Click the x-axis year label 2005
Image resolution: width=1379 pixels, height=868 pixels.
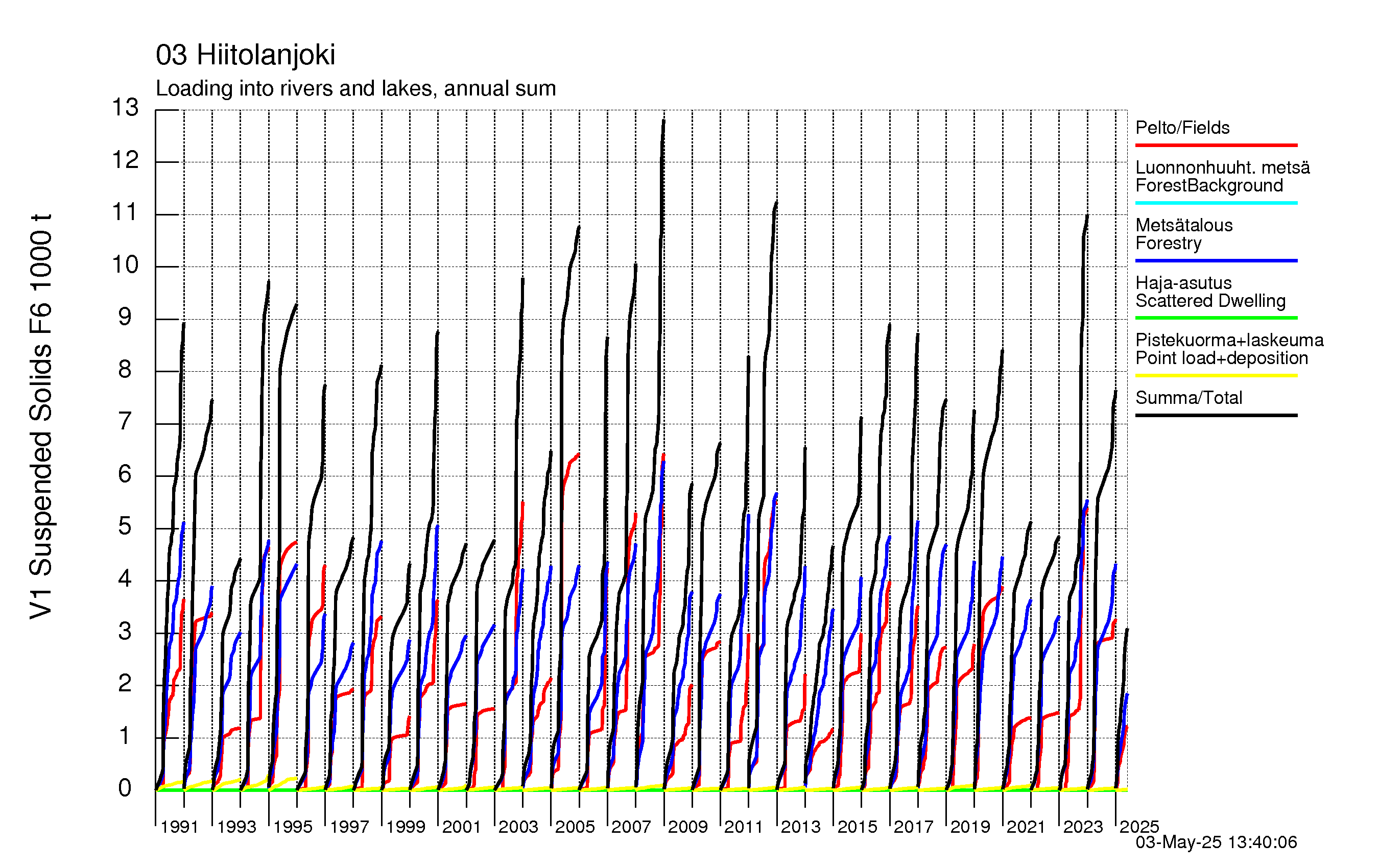576,827
